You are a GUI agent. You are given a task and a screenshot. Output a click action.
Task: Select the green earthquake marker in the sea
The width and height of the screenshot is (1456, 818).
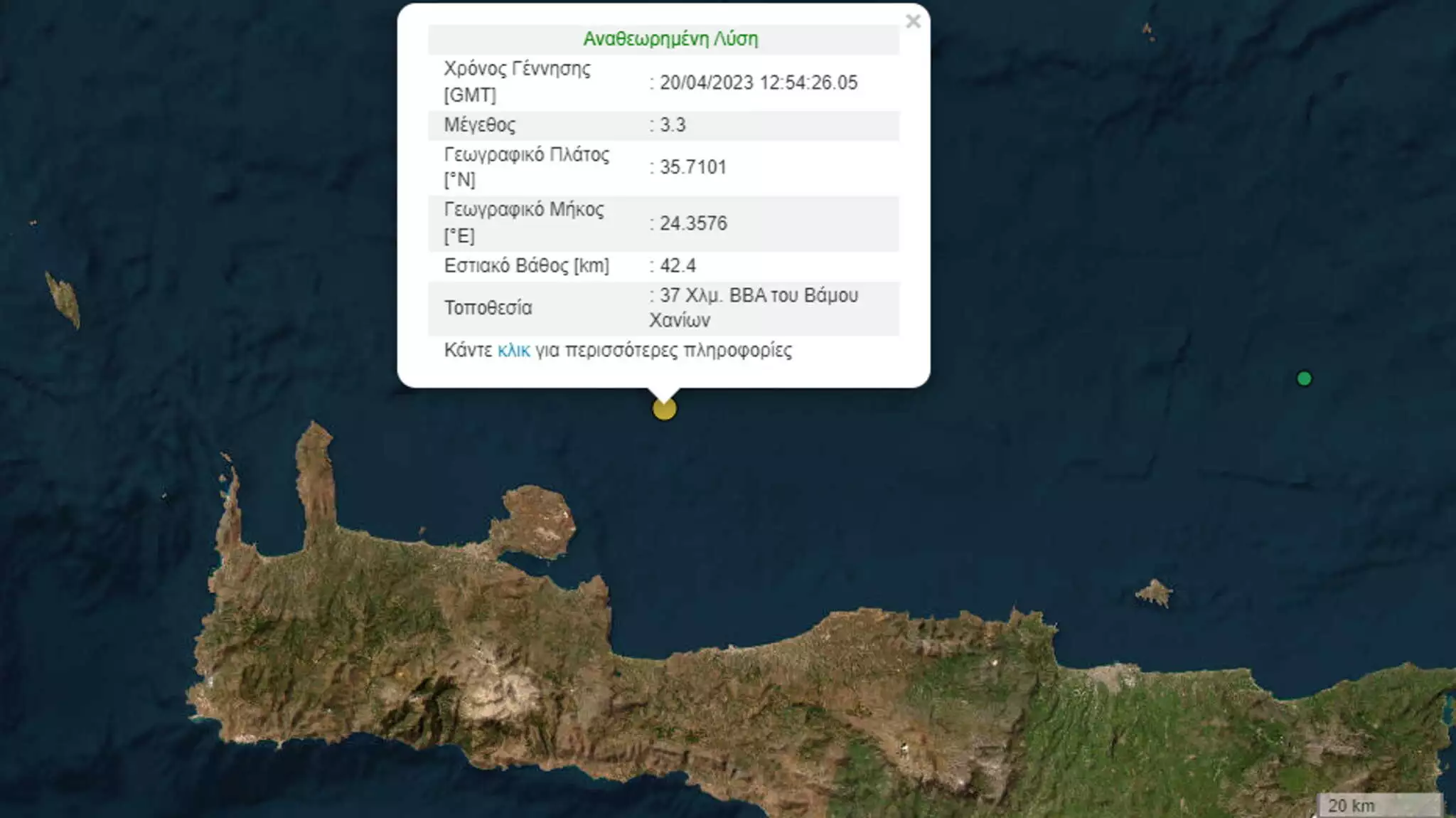click(x=1304, y=378)
